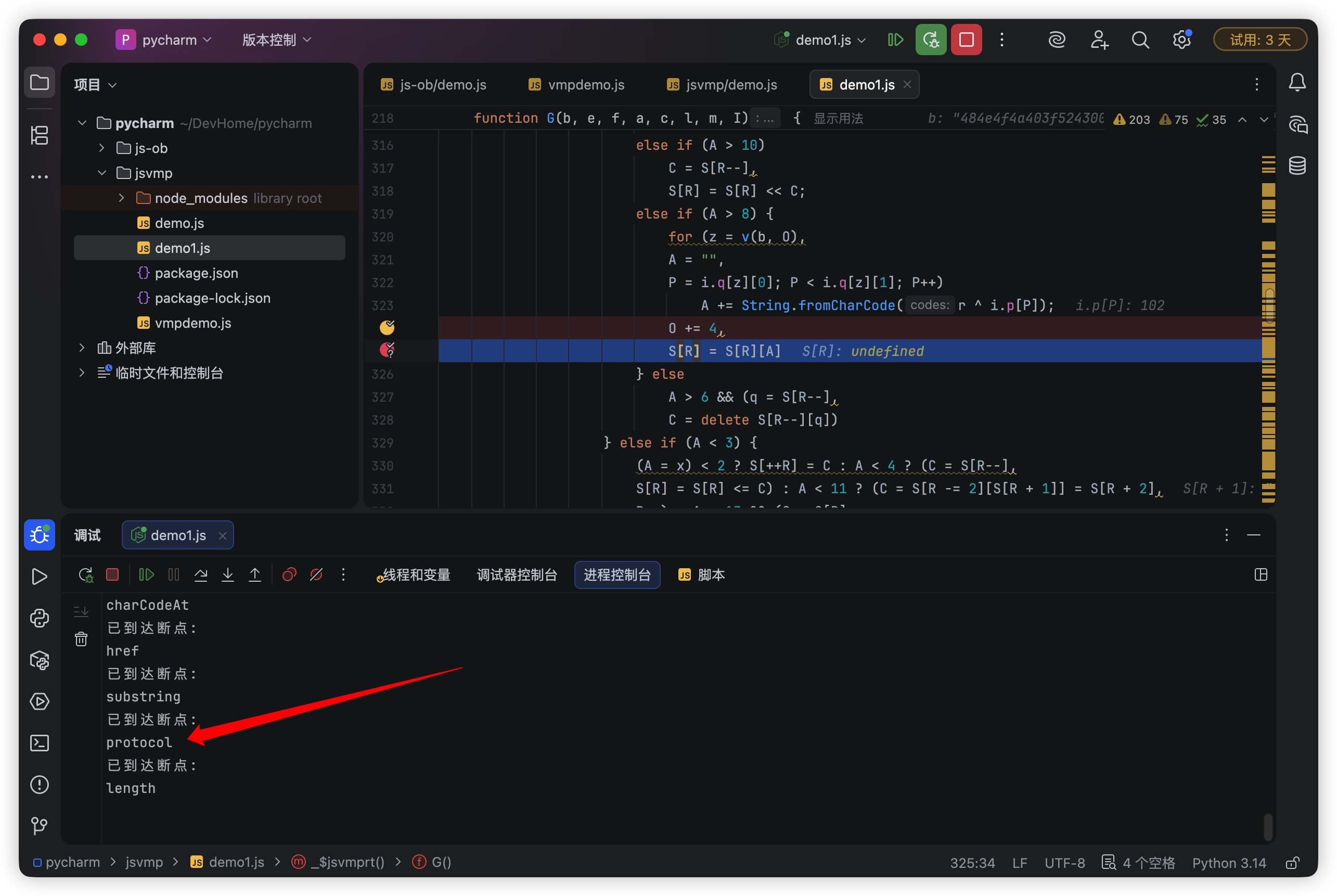Click the Step Into debugger icon
This screenshot has height=896, width=1337.
click(x=228, y=575)
